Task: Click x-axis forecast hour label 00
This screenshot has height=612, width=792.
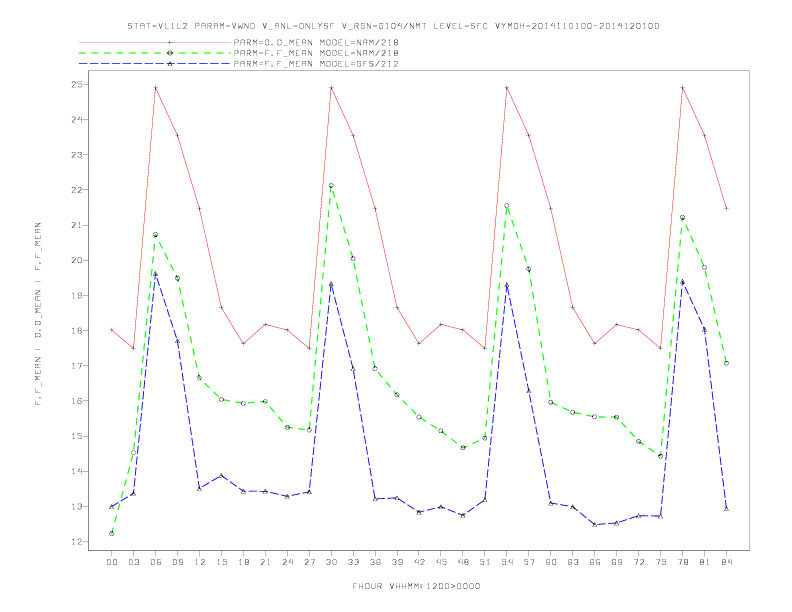Action: point(112,562)
